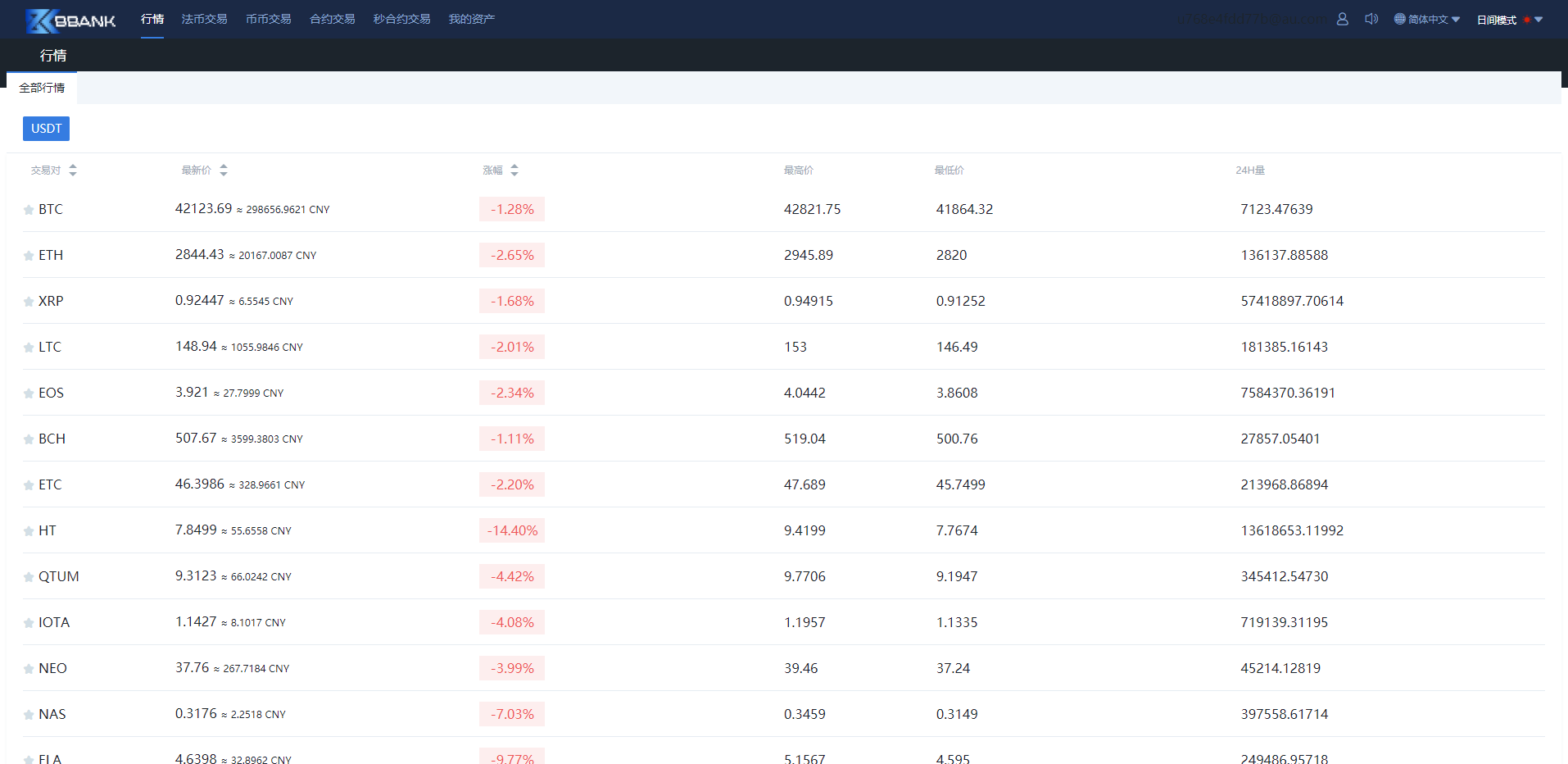Switch to the 全部行情 tab
This screenshot has width=1568, height=764.
click(x=42, y=88)
